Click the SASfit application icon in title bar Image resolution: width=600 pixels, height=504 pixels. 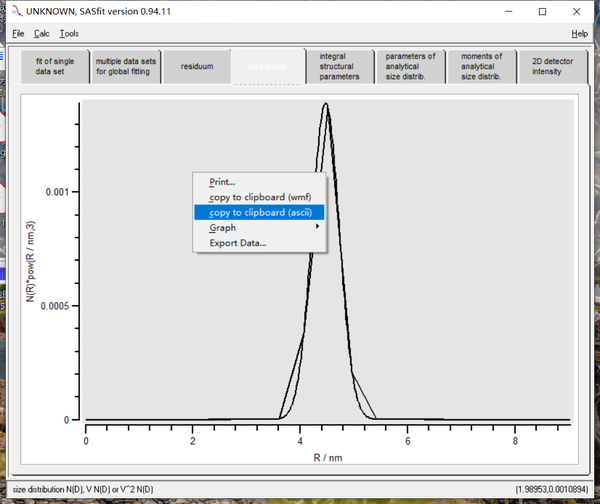click(16, 11)
